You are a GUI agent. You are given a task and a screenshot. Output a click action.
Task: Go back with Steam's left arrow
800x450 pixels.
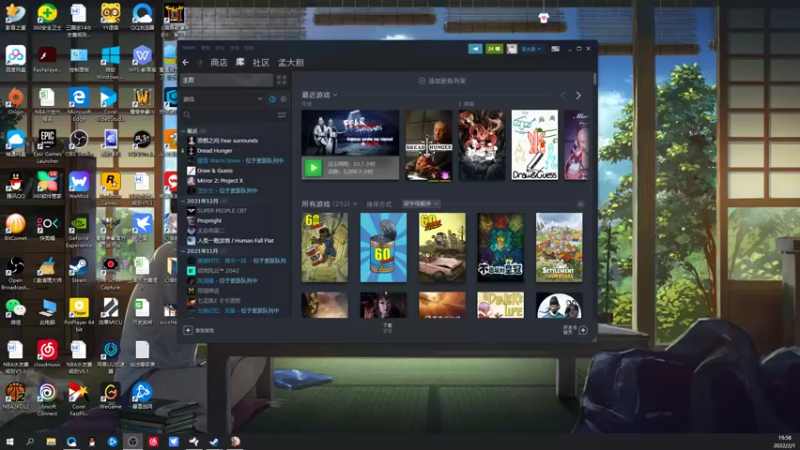click(x=186, y=62)
